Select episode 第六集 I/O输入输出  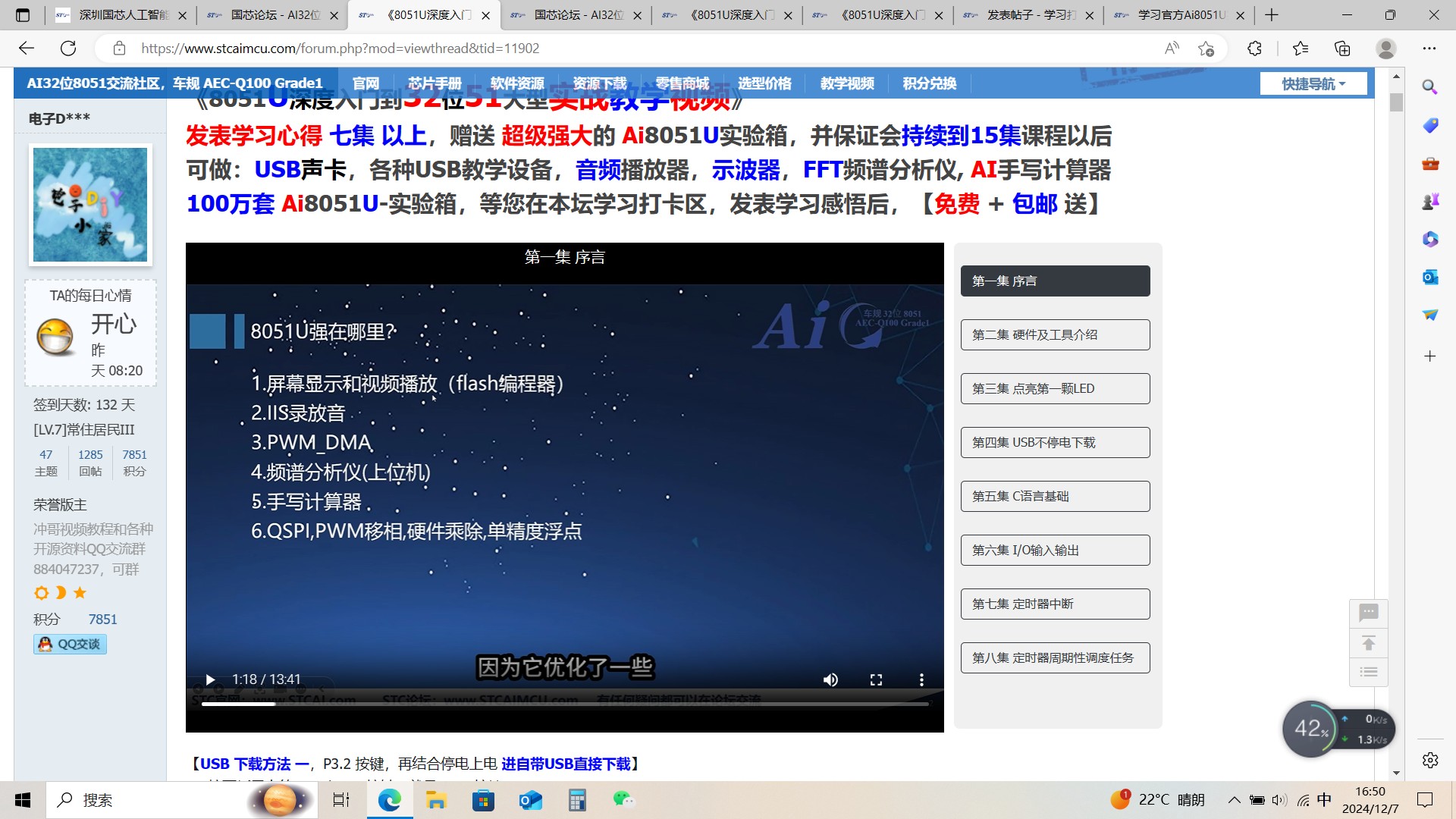tap(1055, 550)
